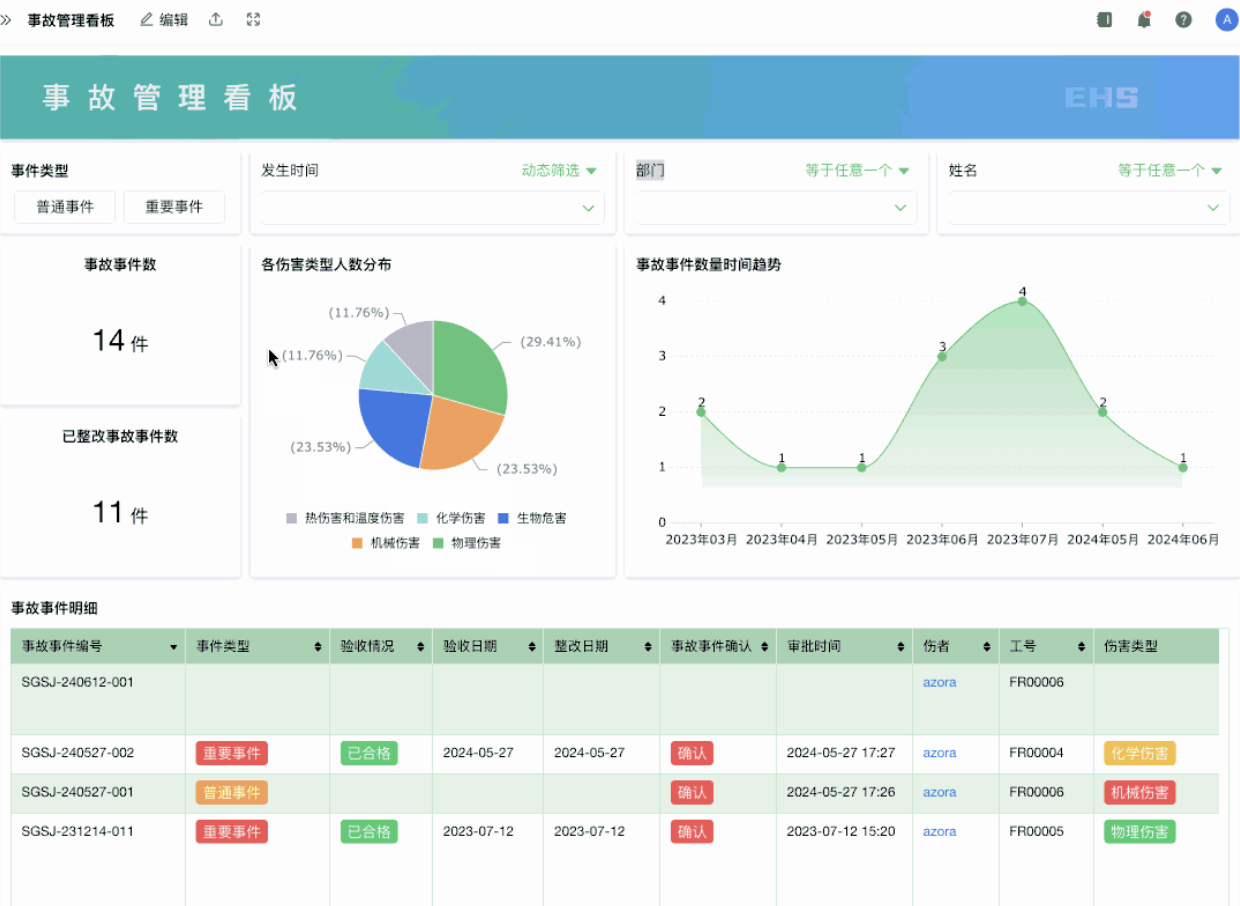Image resolution: width=1240 pixels, height=906 pixels.
Task: Toggle 物理伤害 legend item in pie chart
Action: [467, 543]
